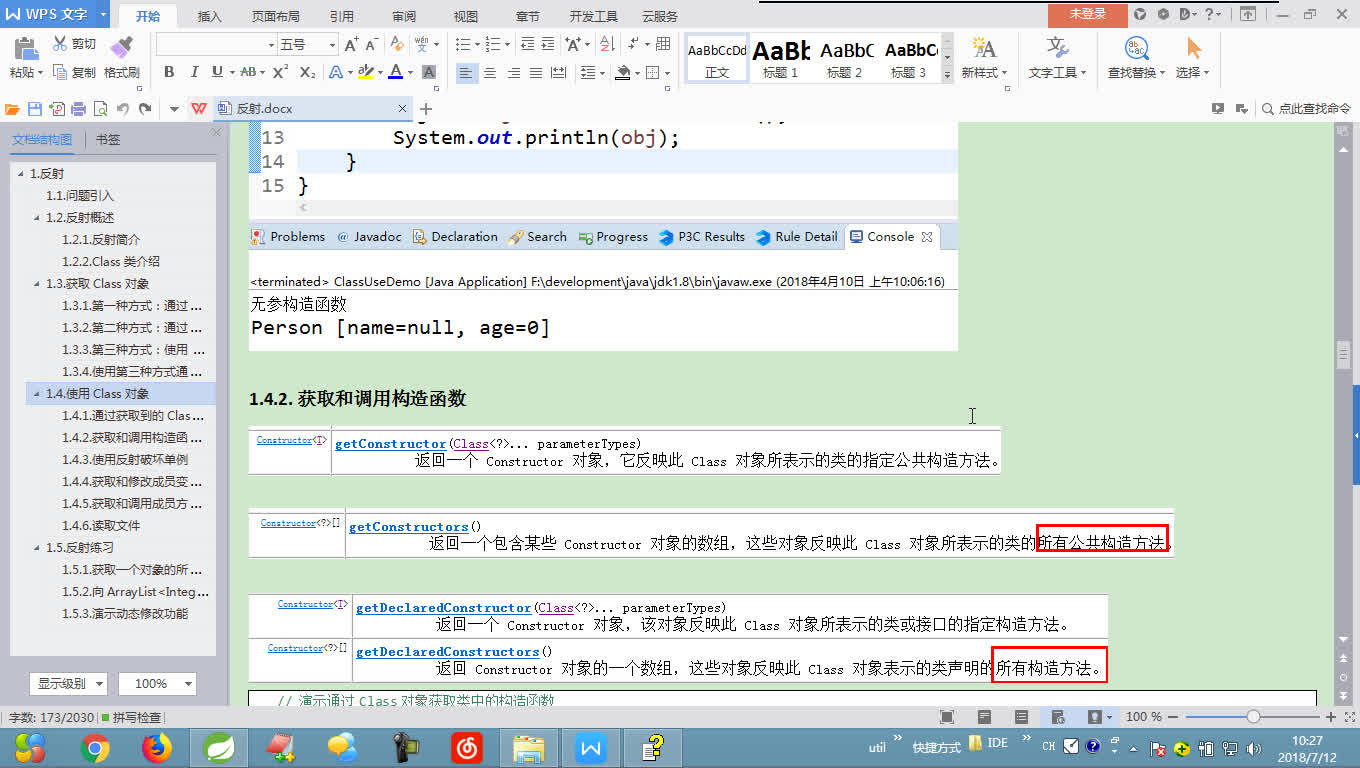Toggle underline formatting
The height and width of the screenshot is (768, 1360).
(217, 72)
